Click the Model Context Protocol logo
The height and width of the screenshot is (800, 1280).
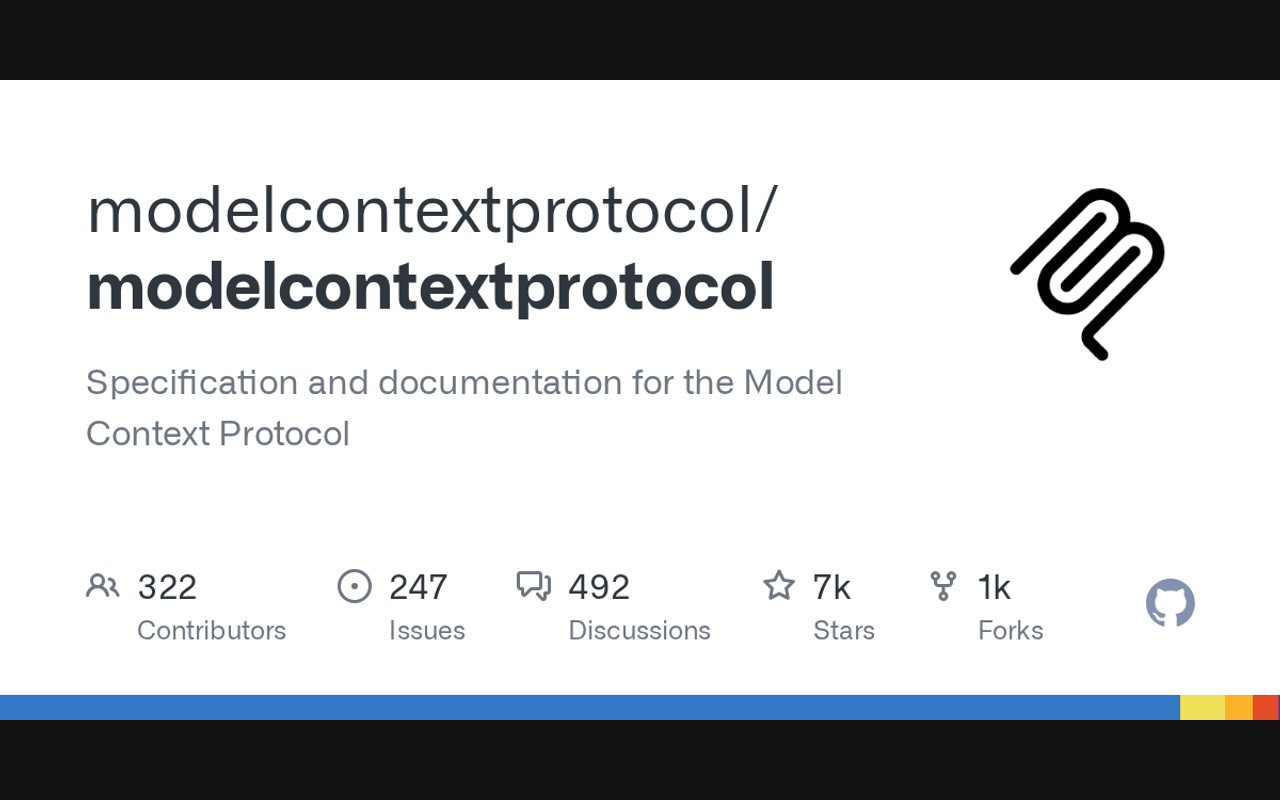1087,273
